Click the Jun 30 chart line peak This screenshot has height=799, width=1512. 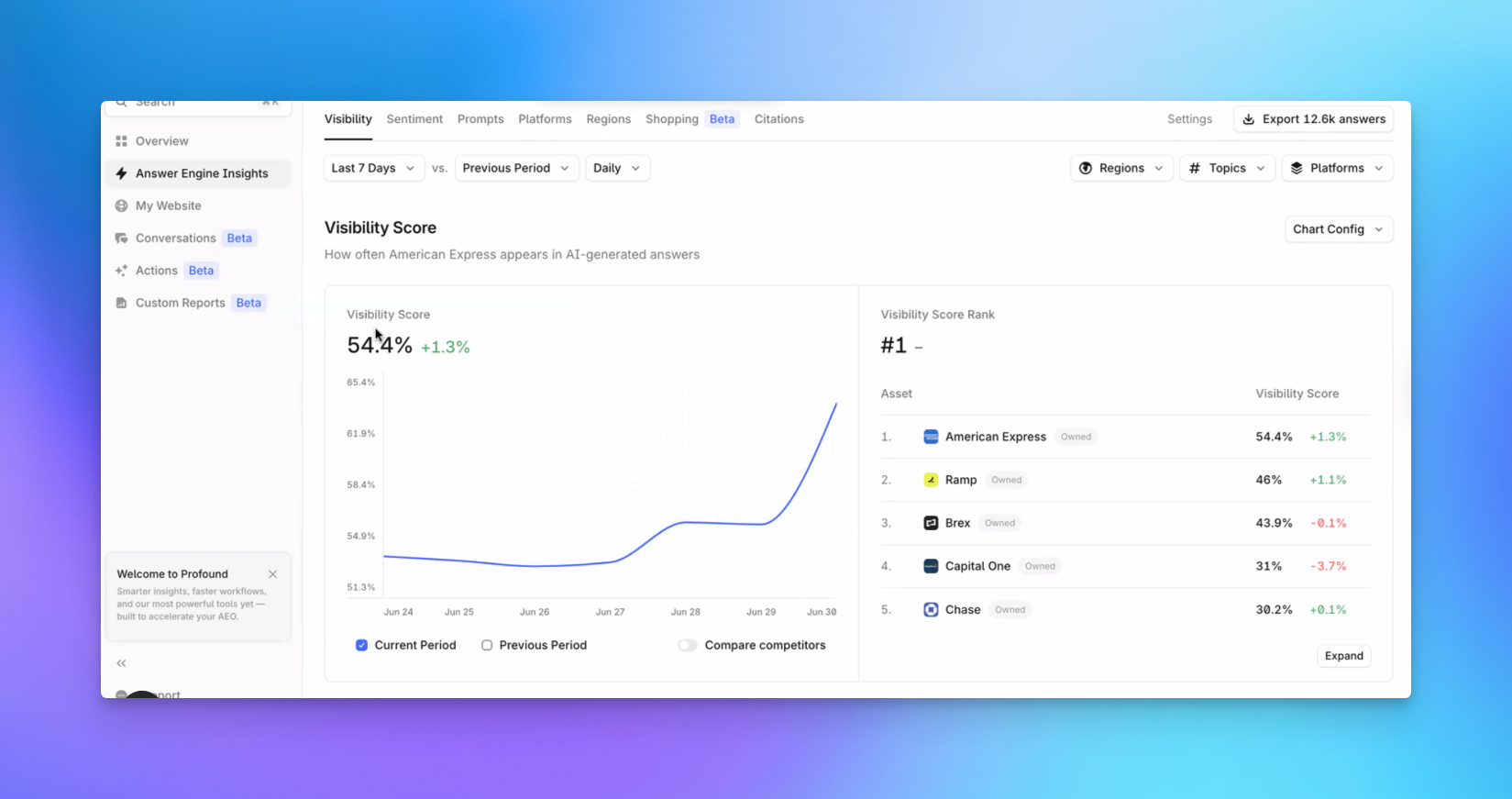(835, 404)
